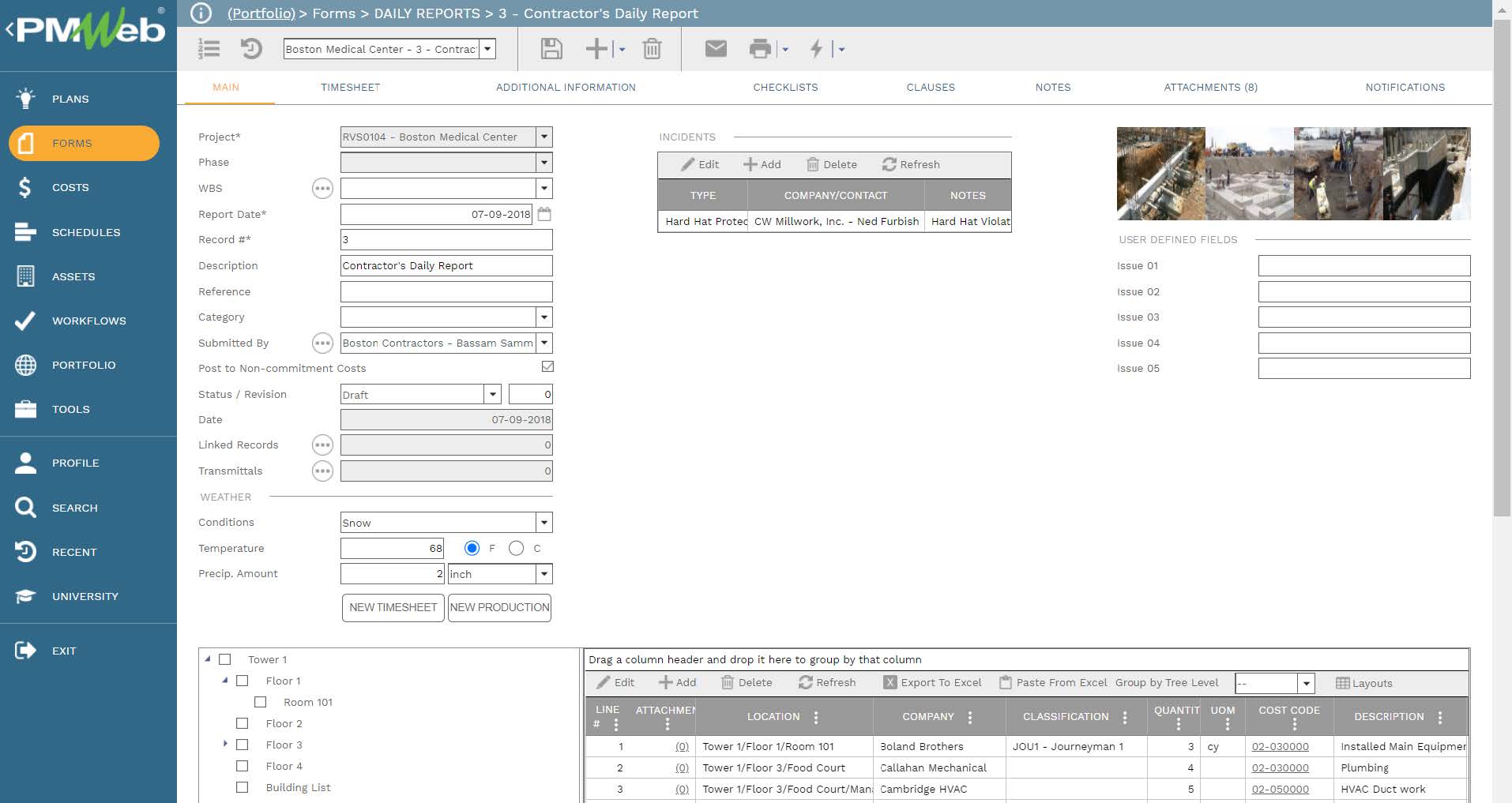This screenshot has height=803, width=1512.
Task: Expand the Floor 3 tree node
Action: (225, 744)
